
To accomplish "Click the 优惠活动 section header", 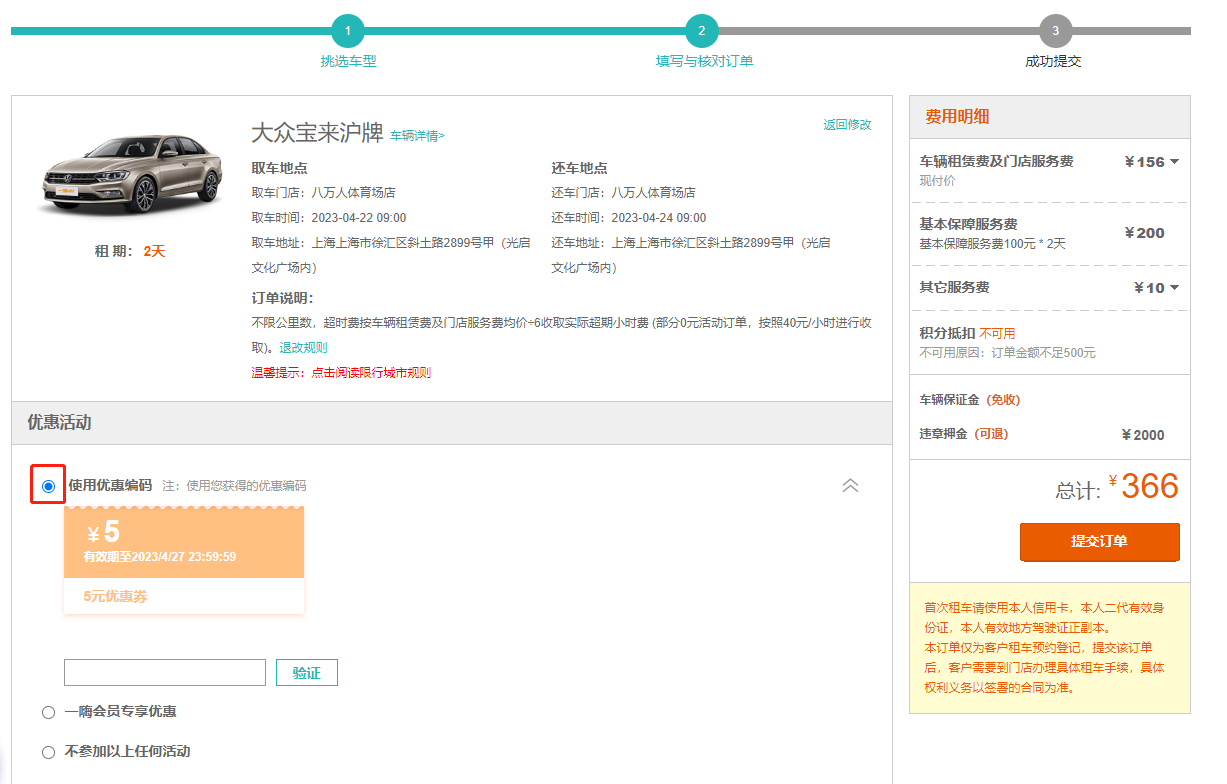I will [x=452, y=423].
